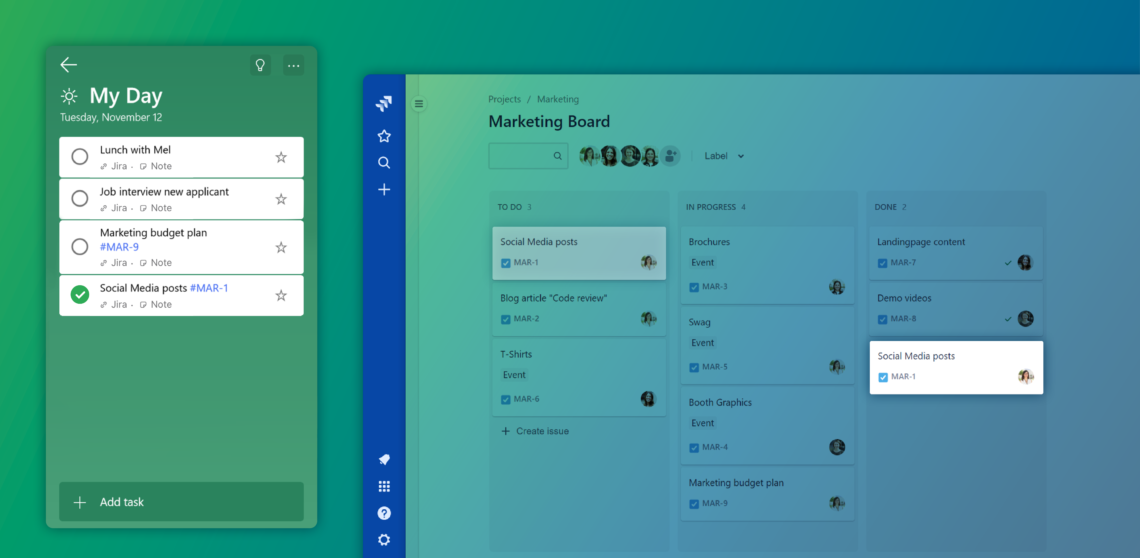The width and height of the screenshot is (1140, 558).
Task: Open the #MAR-9 link in the task list
Action: [119, 247]
